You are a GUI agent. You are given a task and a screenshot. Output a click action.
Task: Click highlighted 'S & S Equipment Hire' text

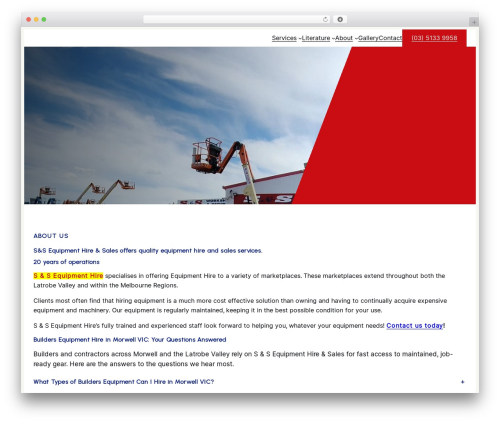tap(68, 276)
